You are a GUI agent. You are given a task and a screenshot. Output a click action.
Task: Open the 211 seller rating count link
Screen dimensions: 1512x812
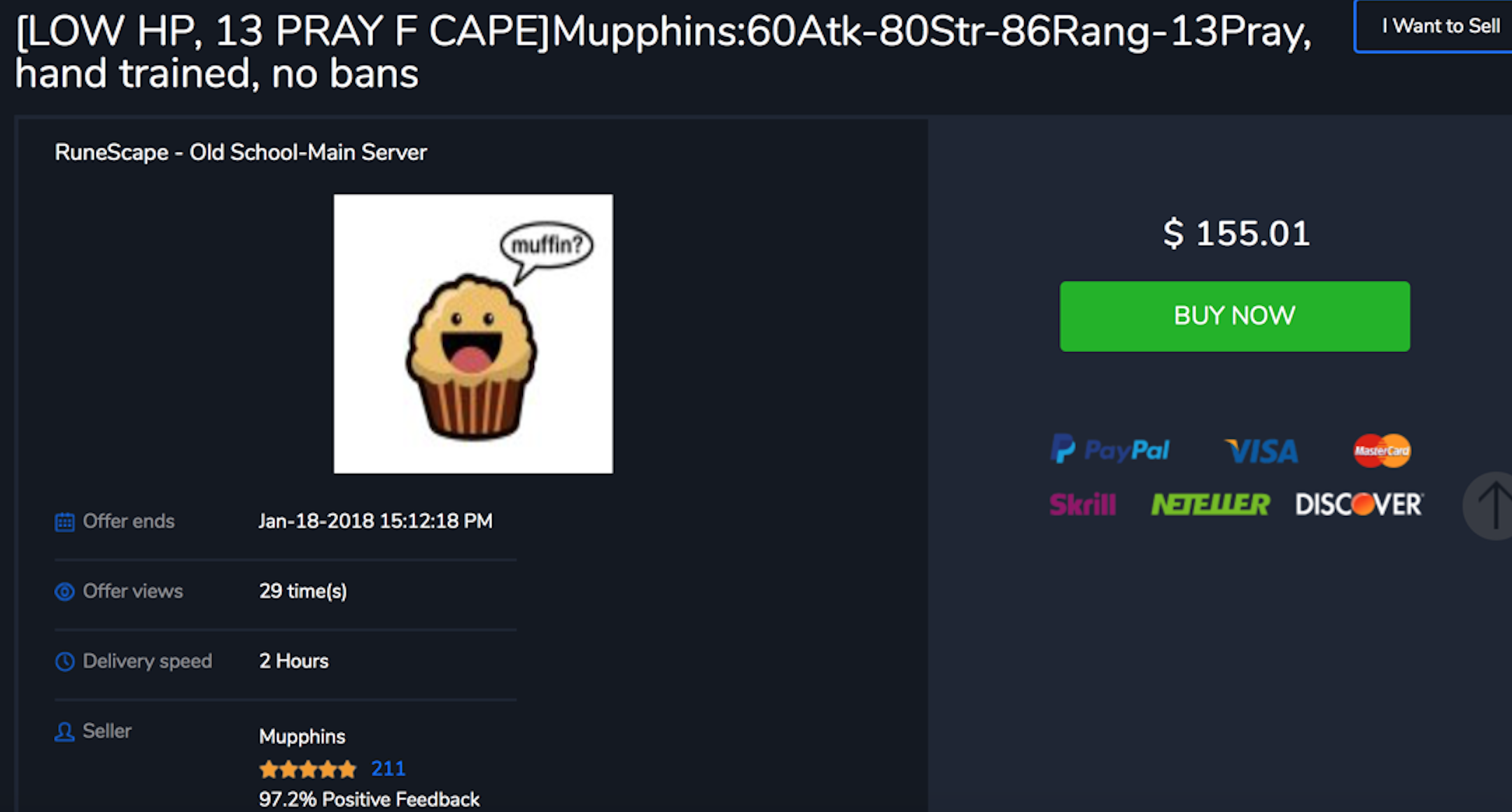[388, 769]
